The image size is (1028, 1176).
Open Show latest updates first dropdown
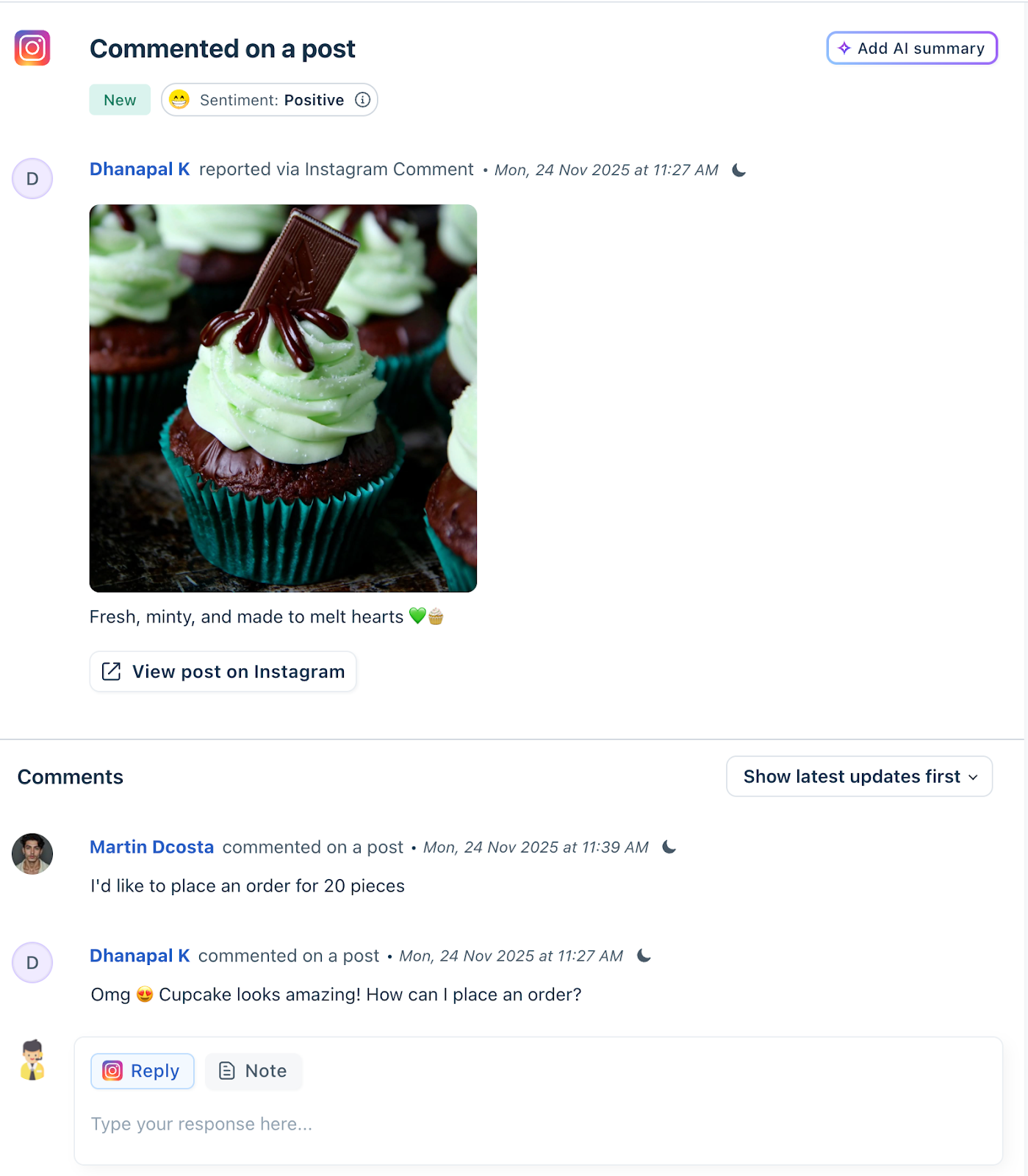coord(859,776)
